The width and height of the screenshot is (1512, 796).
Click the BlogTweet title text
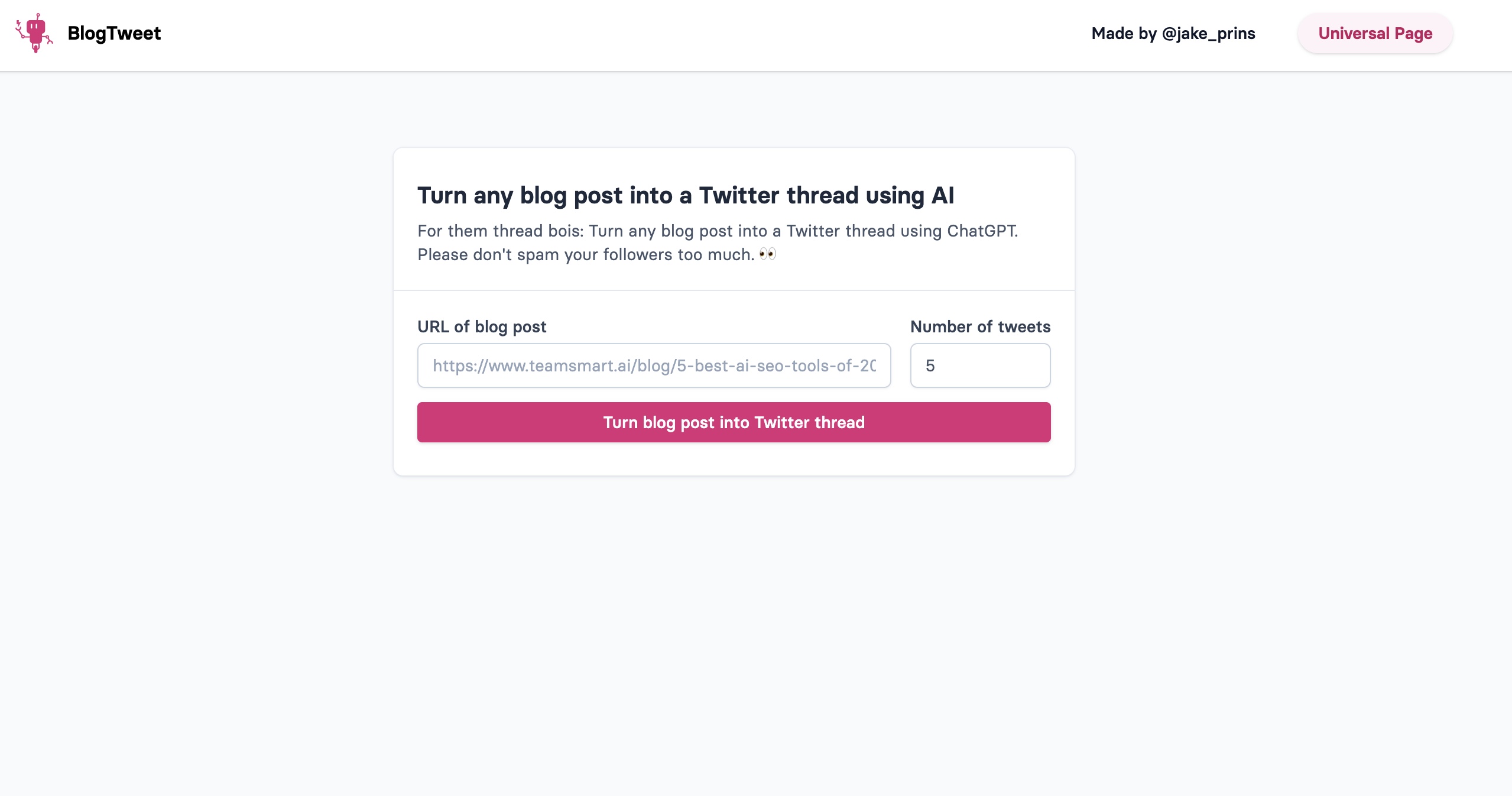115,33
